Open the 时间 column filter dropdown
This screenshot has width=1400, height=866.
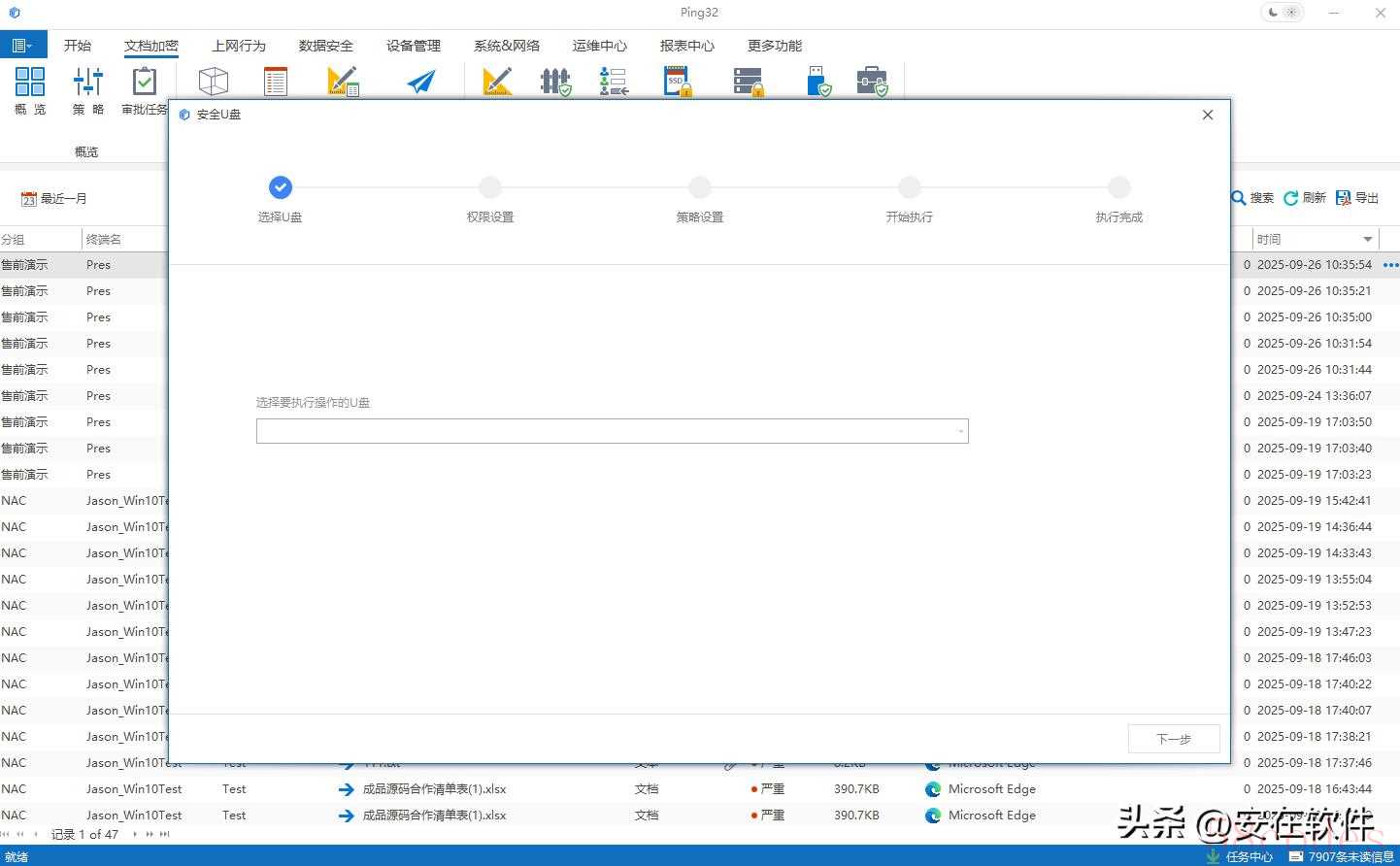[x=1367, y=239]
